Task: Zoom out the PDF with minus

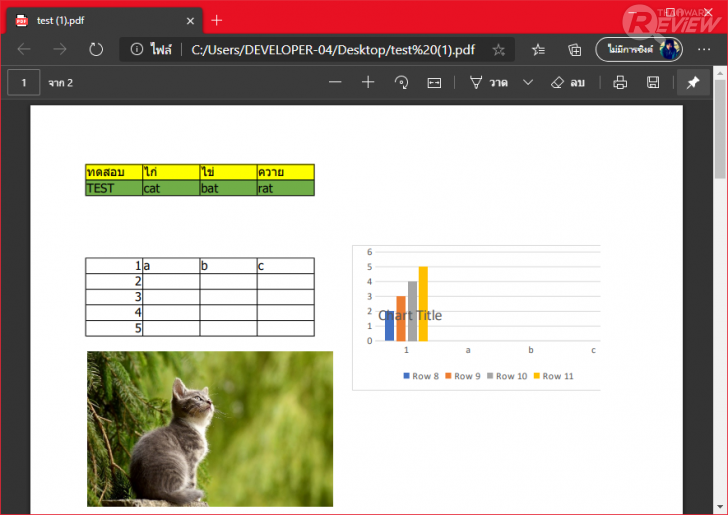Action: 335,82
